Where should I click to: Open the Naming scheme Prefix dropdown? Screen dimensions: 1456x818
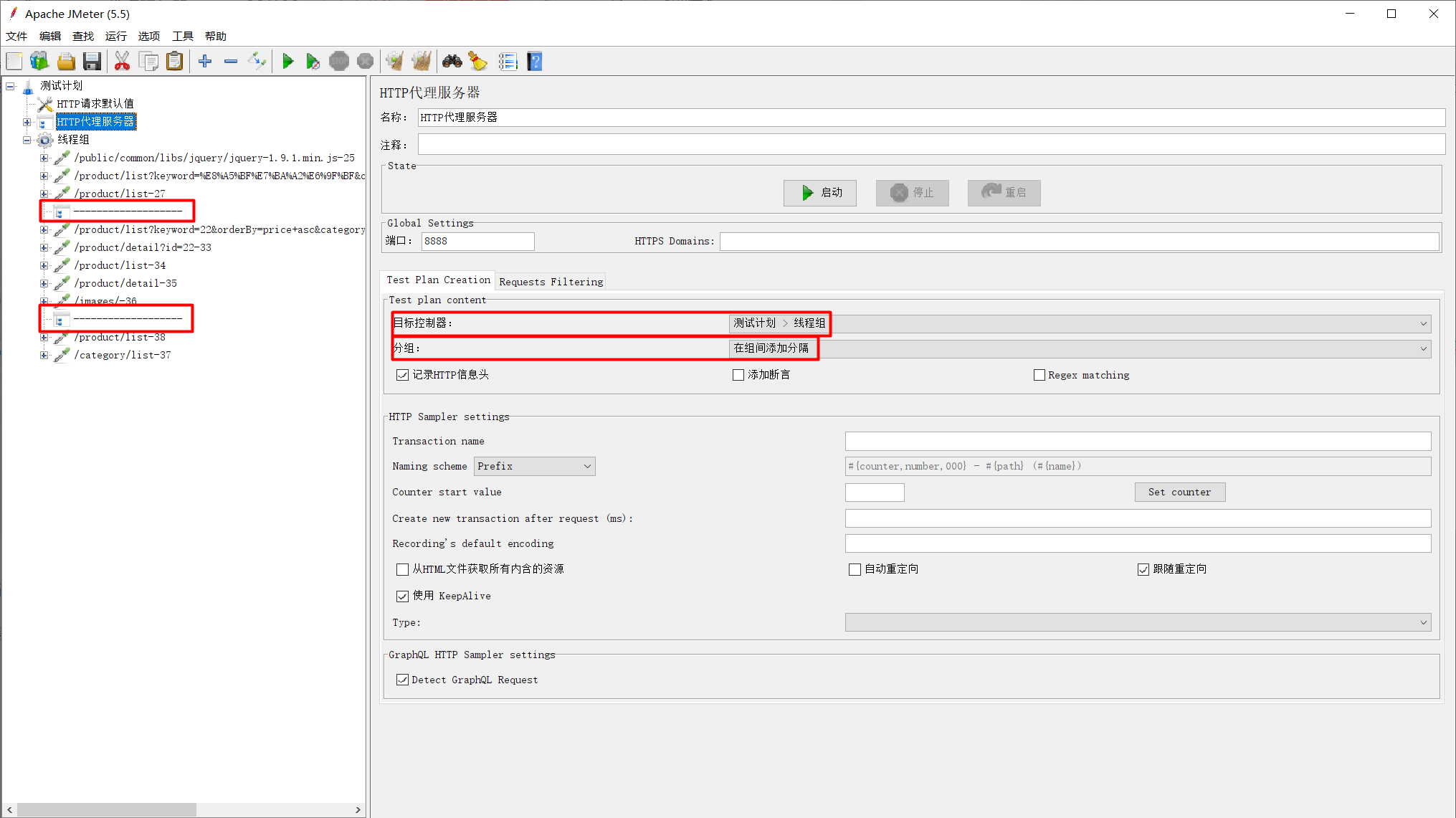click(x=534, y=467)
